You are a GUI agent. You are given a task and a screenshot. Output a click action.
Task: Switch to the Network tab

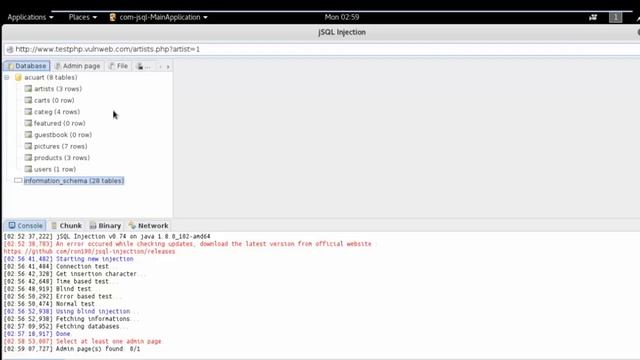pyautogui.click(x=148, y=225)
